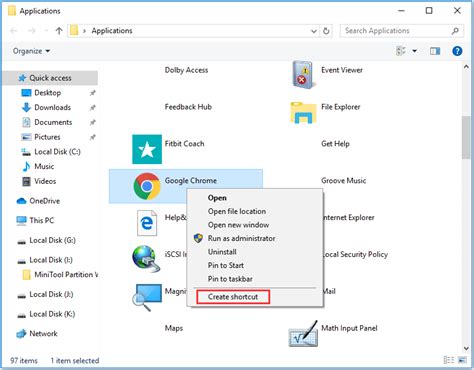The image size is (474, 370).
Task: Click the breadcrumb chevron before Applications
Action: [84, 31]
